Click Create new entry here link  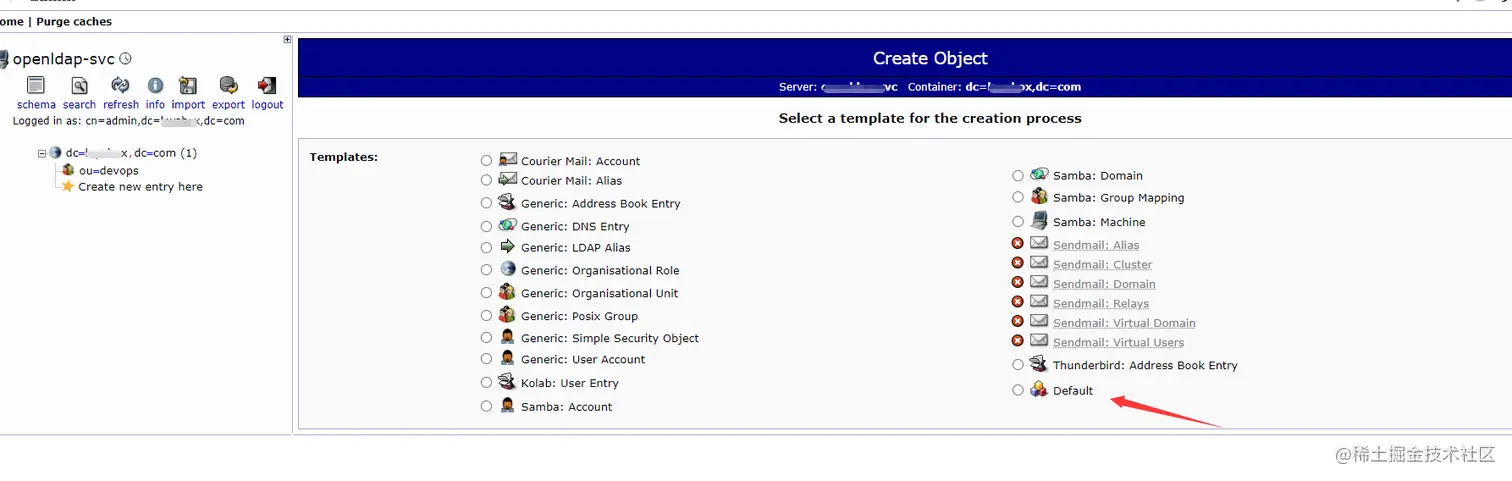[140, 186]
